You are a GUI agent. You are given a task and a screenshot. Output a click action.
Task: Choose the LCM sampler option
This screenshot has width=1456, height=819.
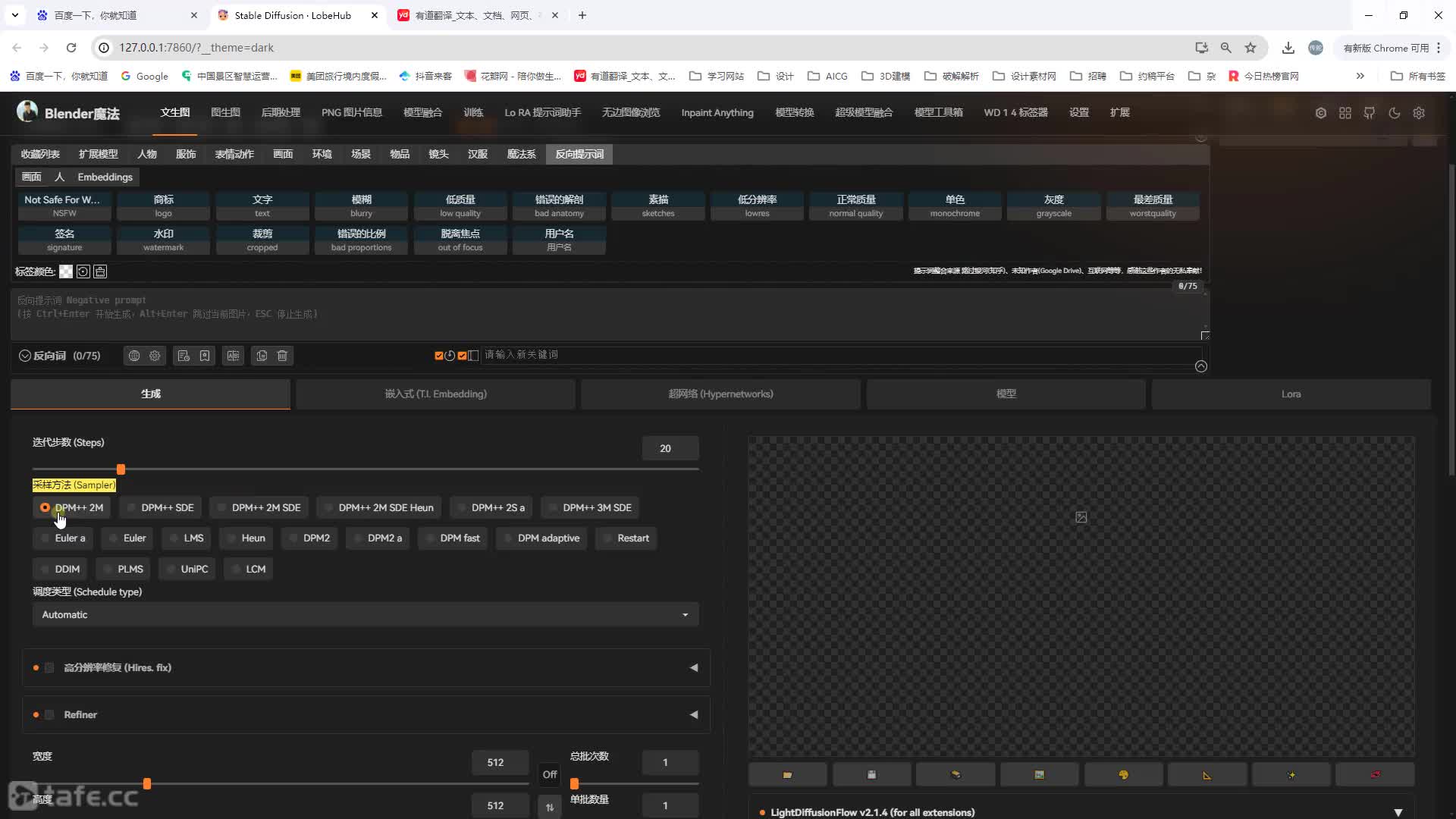tap(248, 569)
